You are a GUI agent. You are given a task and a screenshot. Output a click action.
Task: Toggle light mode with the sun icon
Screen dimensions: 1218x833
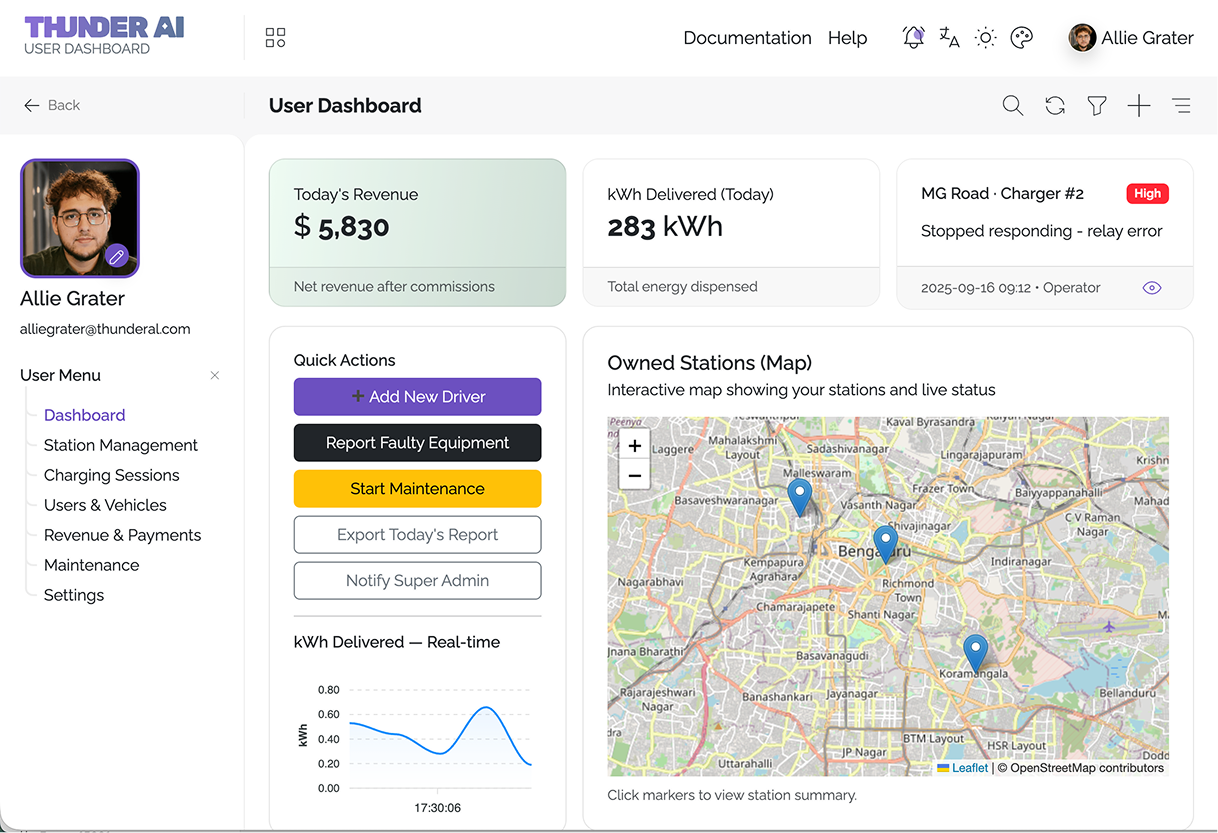click(985, 37)
